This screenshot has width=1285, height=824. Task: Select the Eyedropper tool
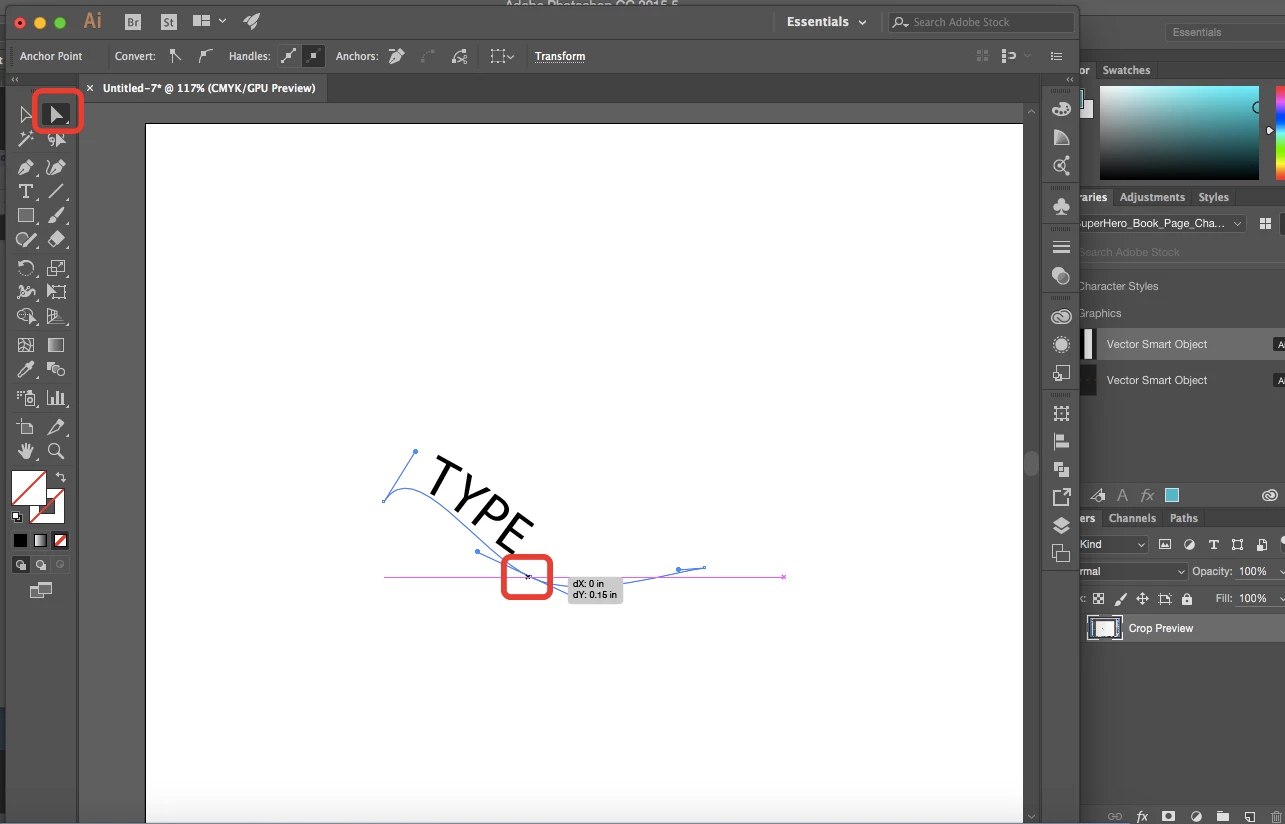27,370
